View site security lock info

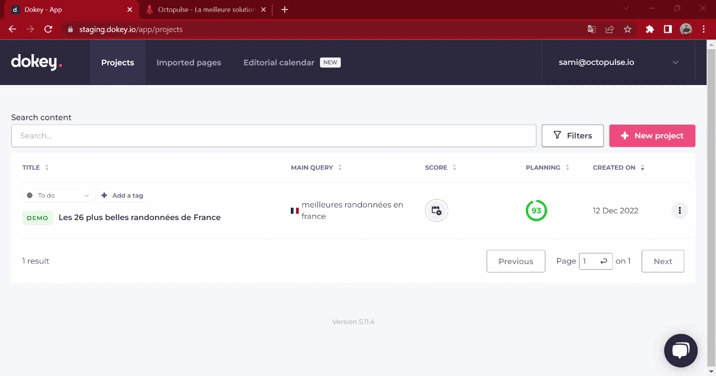(x=70, y=29)
